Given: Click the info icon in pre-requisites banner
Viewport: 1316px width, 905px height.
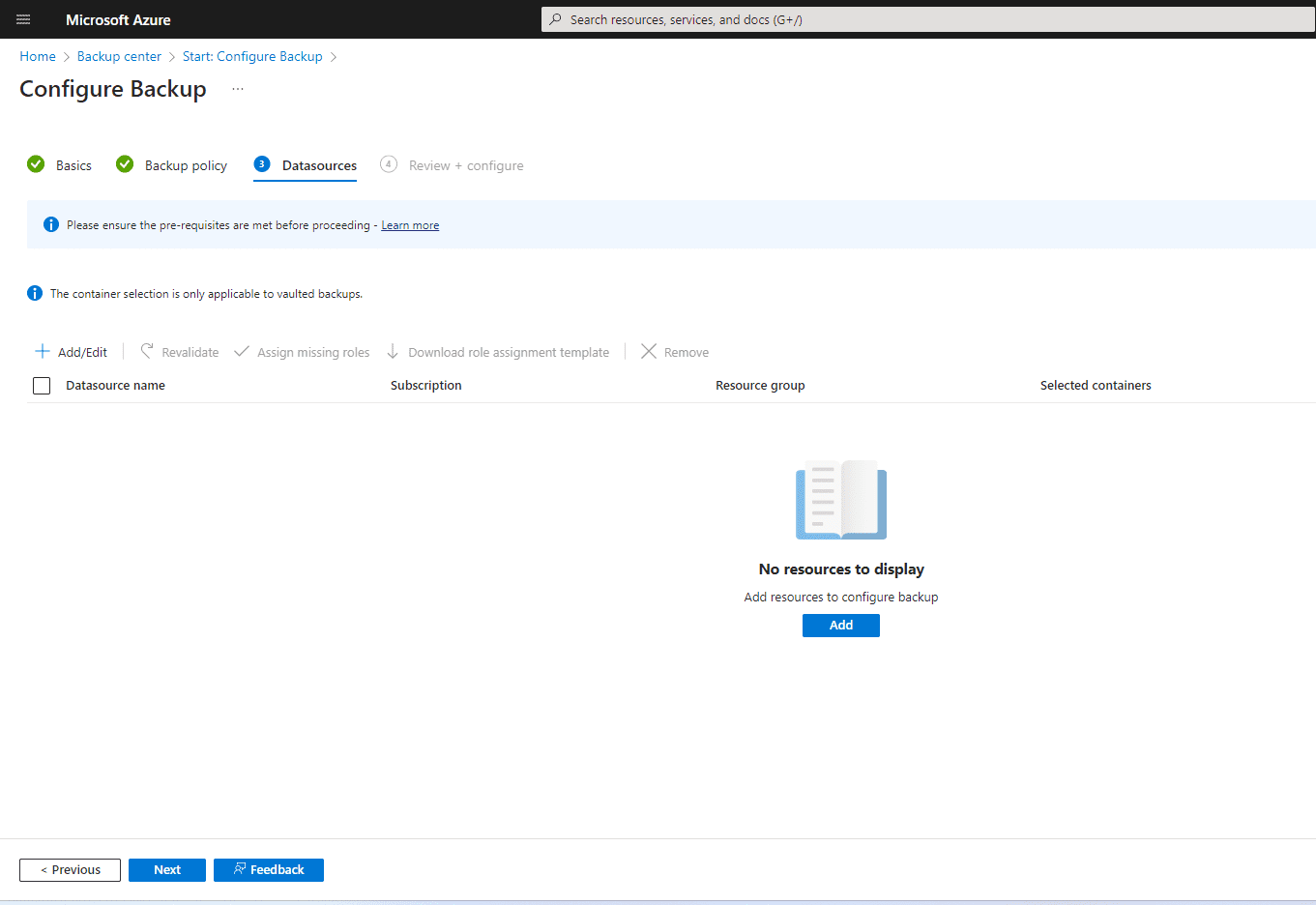Looking at the screenshot, I should click(x=51, y=224).
